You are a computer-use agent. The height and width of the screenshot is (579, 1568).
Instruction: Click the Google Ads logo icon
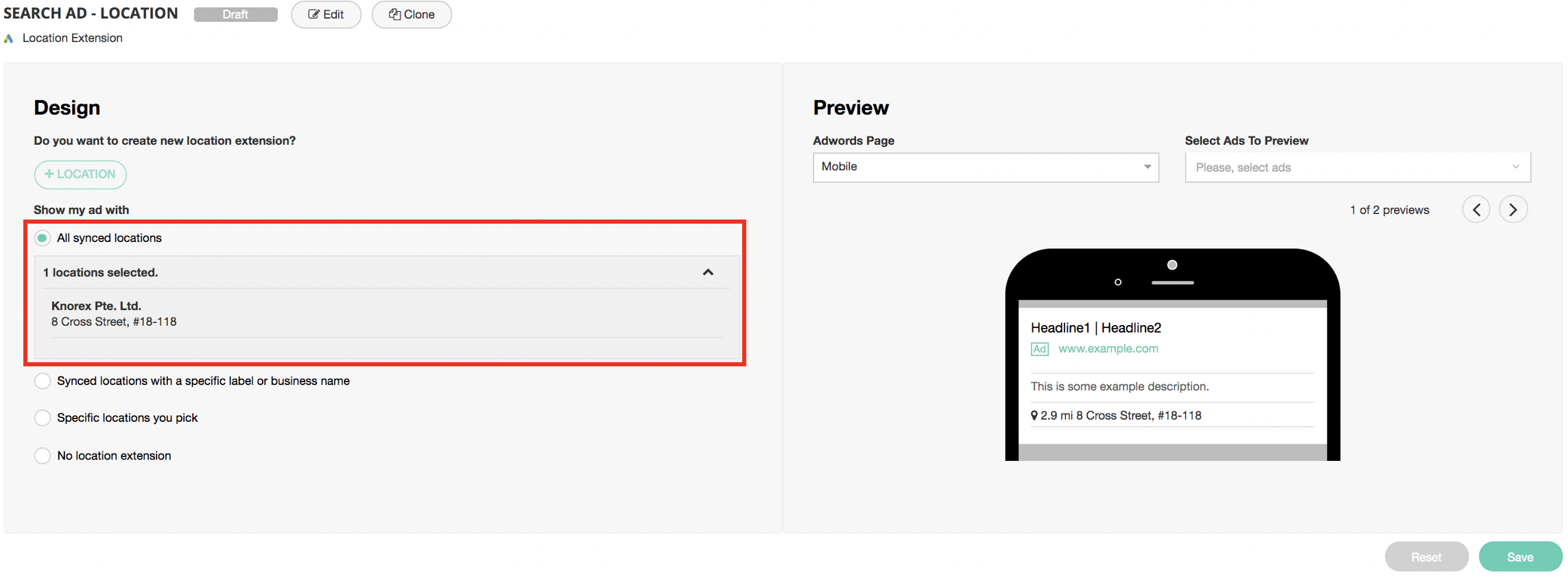8,38
